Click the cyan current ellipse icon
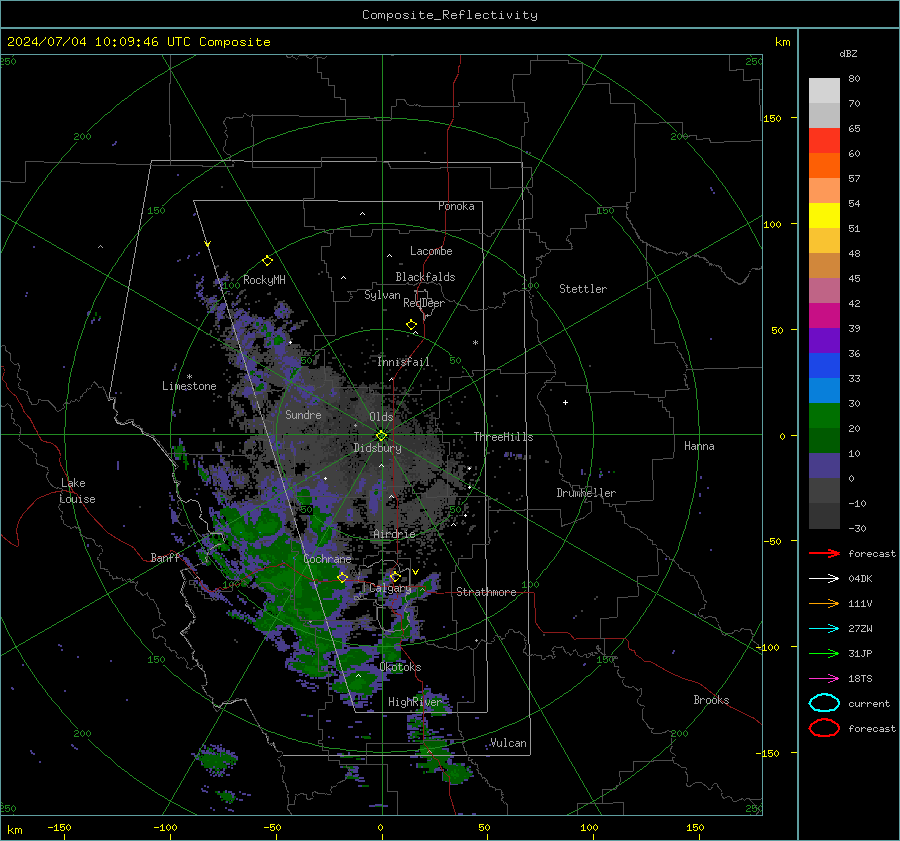The width and height of the screenshot is (900, 841). pos(824,703)
